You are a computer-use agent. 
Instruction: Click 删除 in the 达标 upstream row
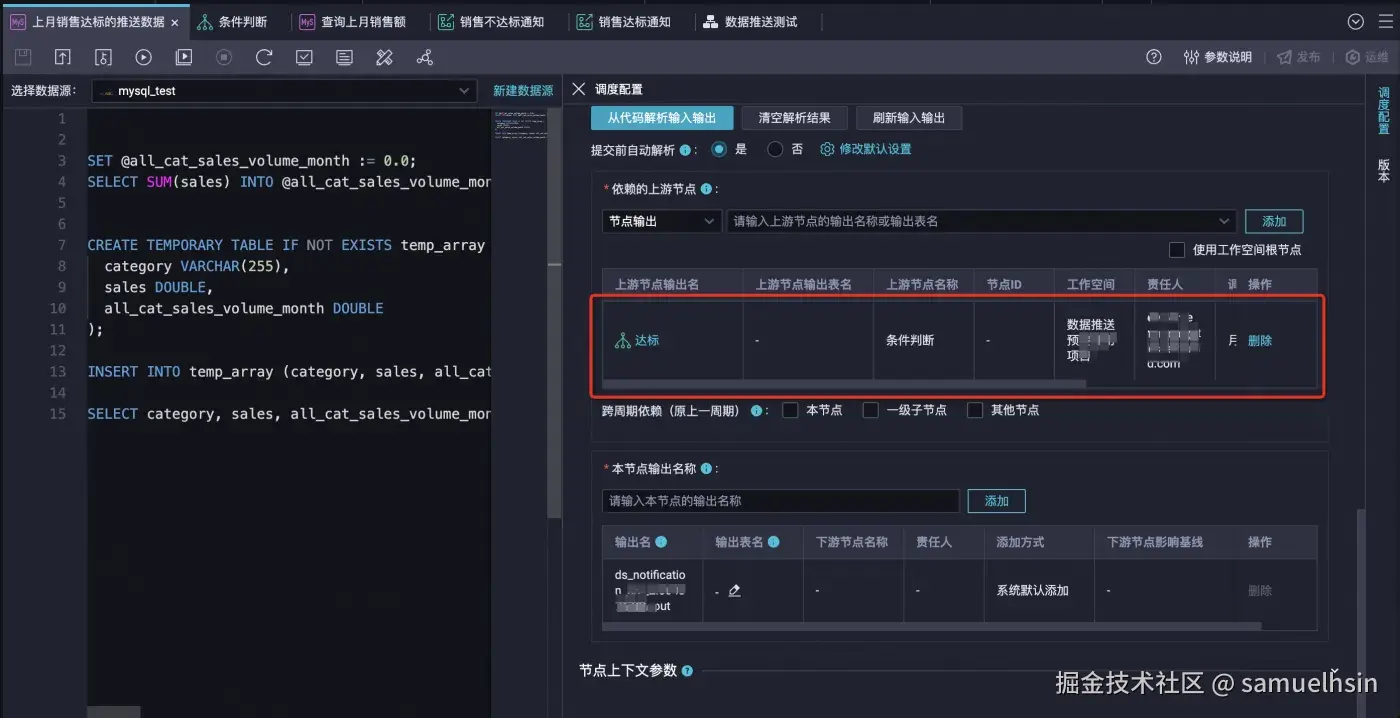pos(1260,341)
